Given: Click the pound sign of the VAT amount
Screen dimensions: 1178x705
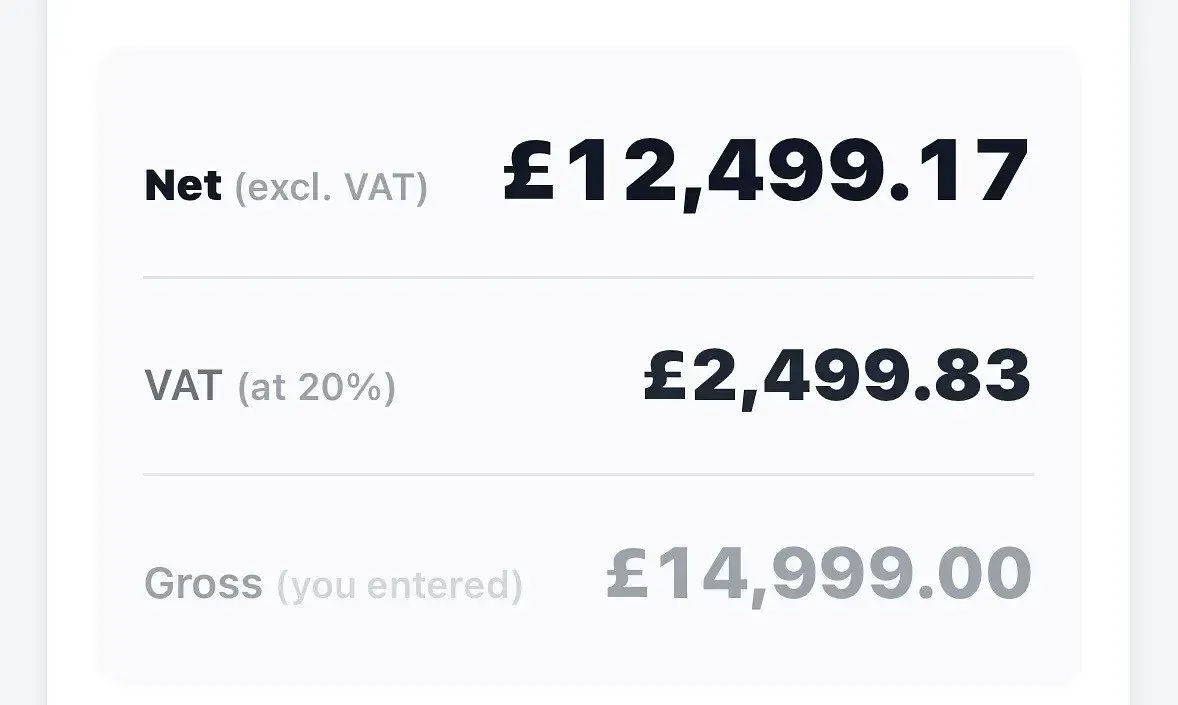Looking at the screenshot, I should pyautogui.click(x=666, y=374).
